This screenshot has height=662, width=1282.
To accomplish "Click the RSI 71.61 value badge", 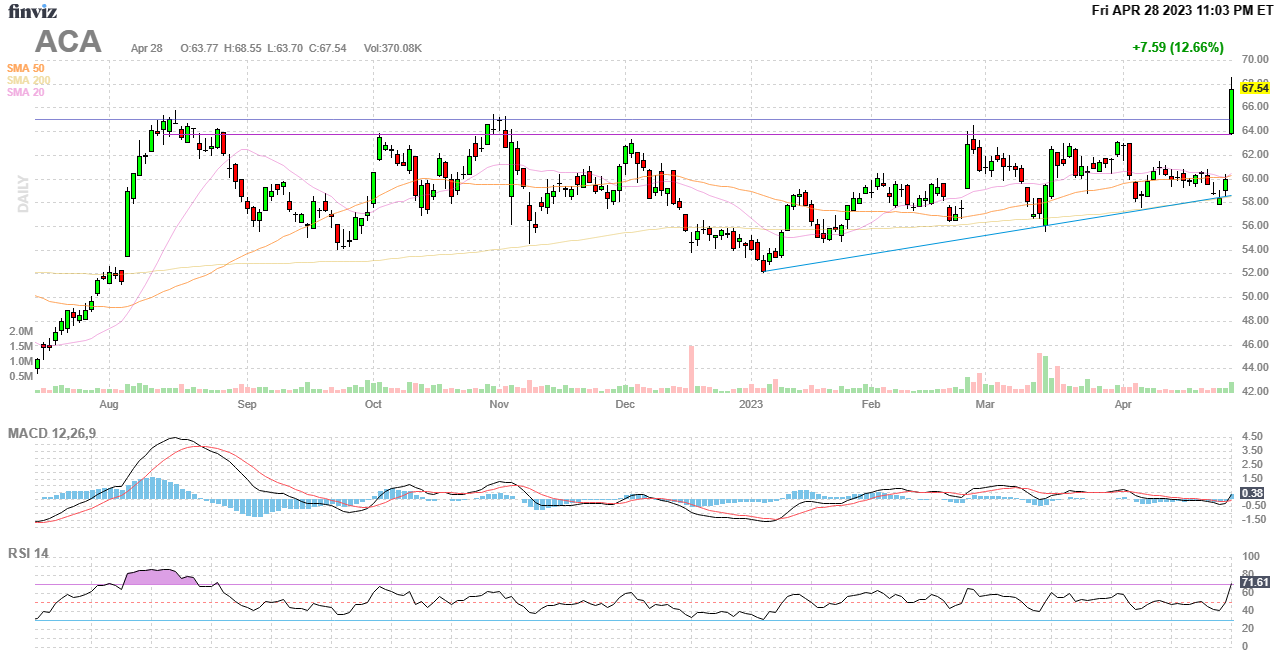I will pos(1254,582).
